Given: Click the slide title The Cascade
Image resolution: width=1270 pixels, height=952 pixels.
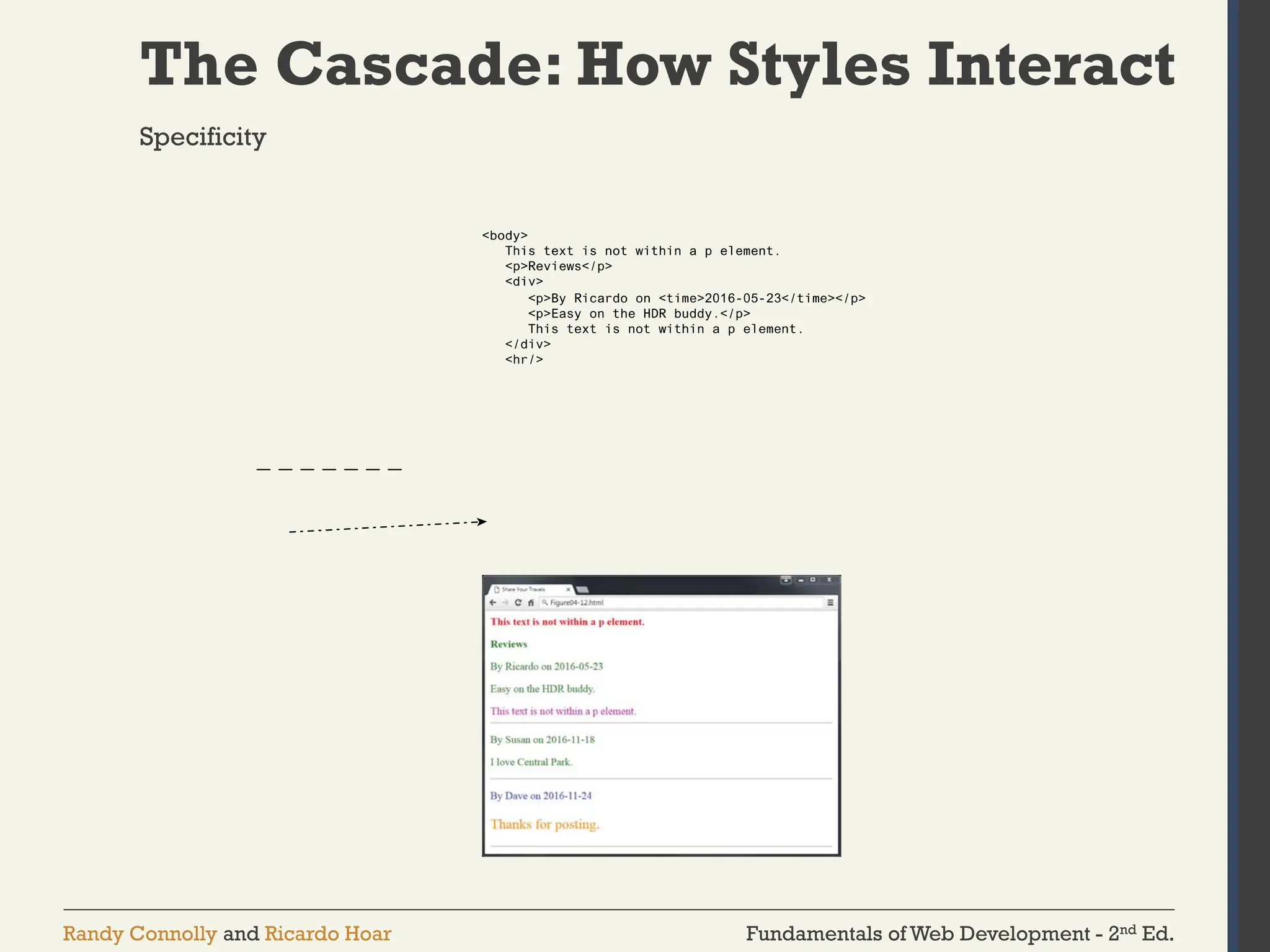Looking at the screenshot, I should 657,65.
